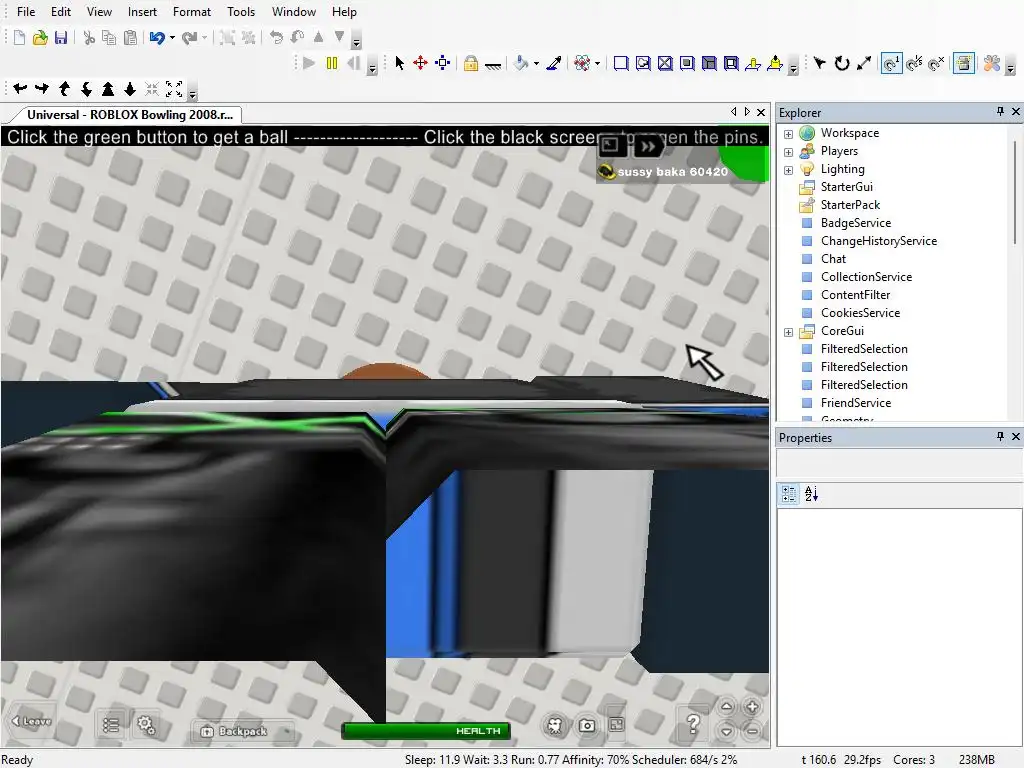Click the padlock Lock tool icon
Image resolution: width=1024 pixels, height=768 pixels.
click(x=471, y=63)
